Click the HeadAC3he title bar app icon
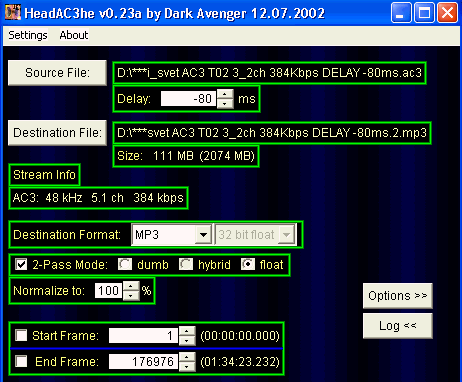Viewport: 462px width, 382px height. [x=13, y=12]
